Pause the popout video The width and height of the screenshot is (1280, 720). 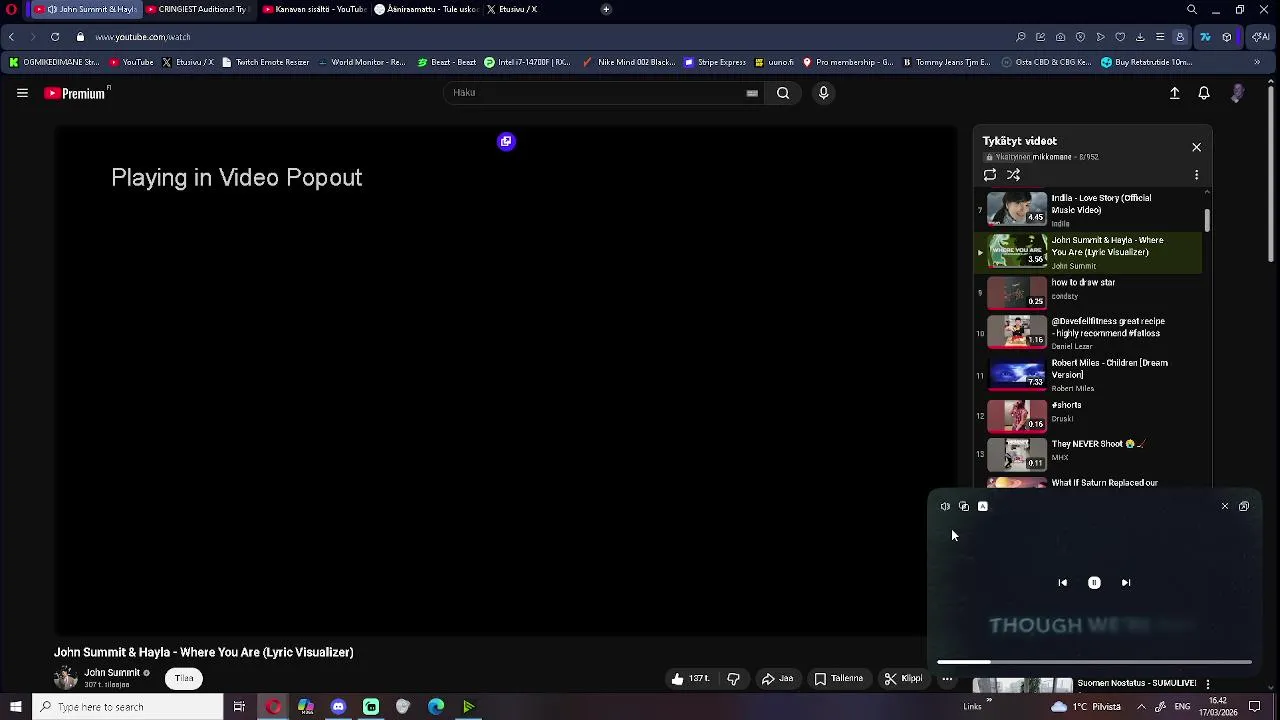(x=1094, y=583)
